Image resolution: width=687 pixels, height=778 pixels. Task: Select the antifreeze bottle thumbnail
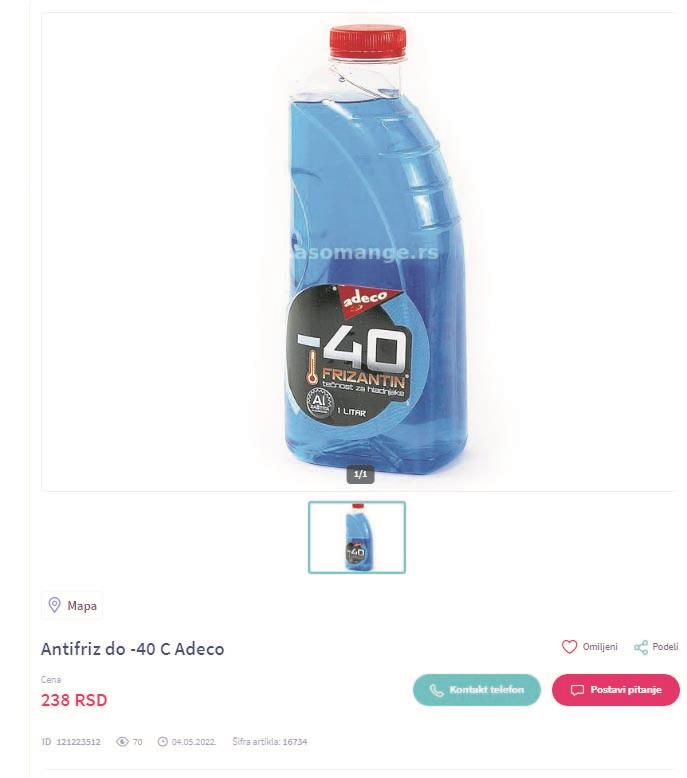tap(357, 537)
